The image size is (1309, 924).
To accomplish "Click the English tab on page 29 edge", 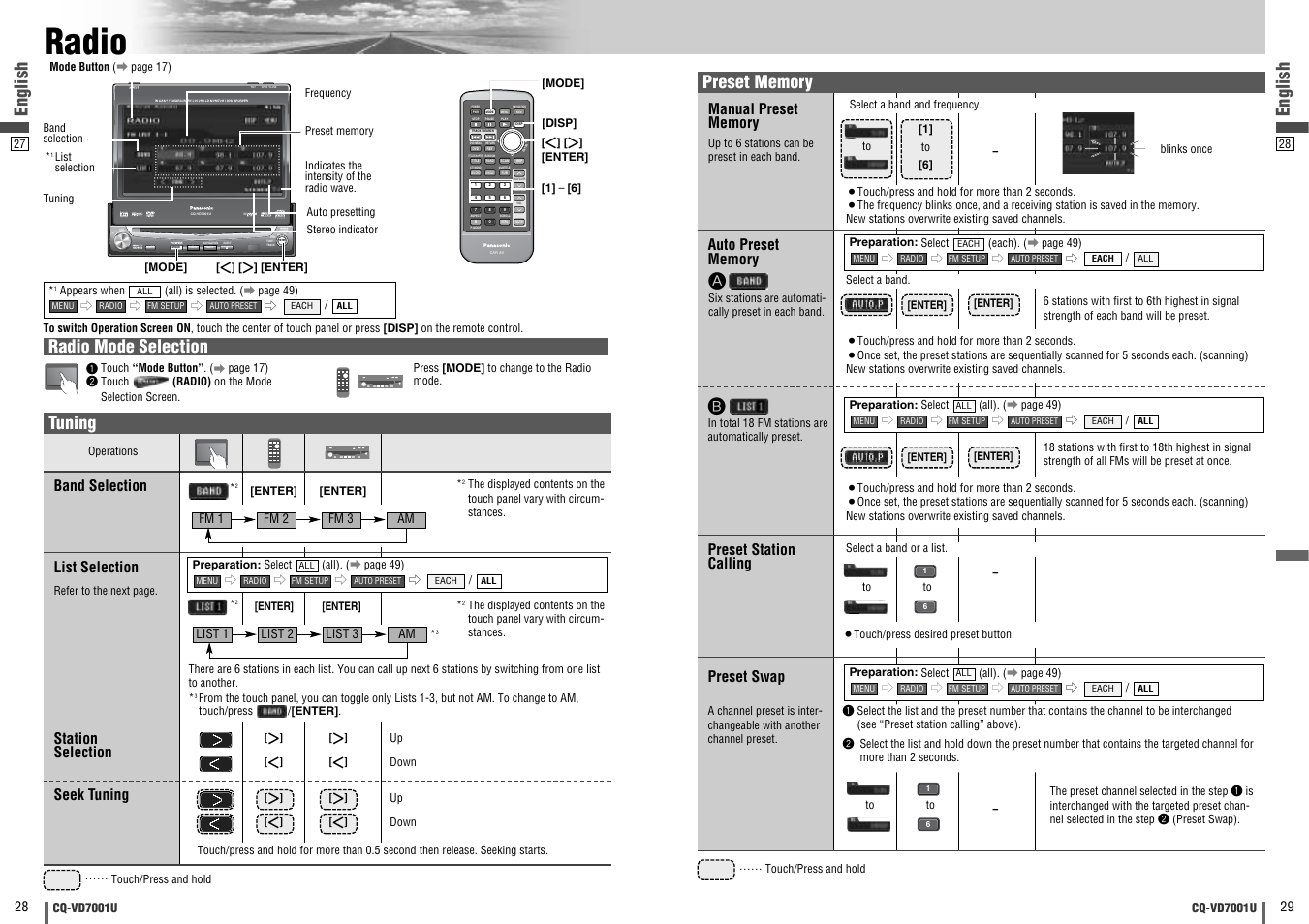I will [x=1284, y=89].
